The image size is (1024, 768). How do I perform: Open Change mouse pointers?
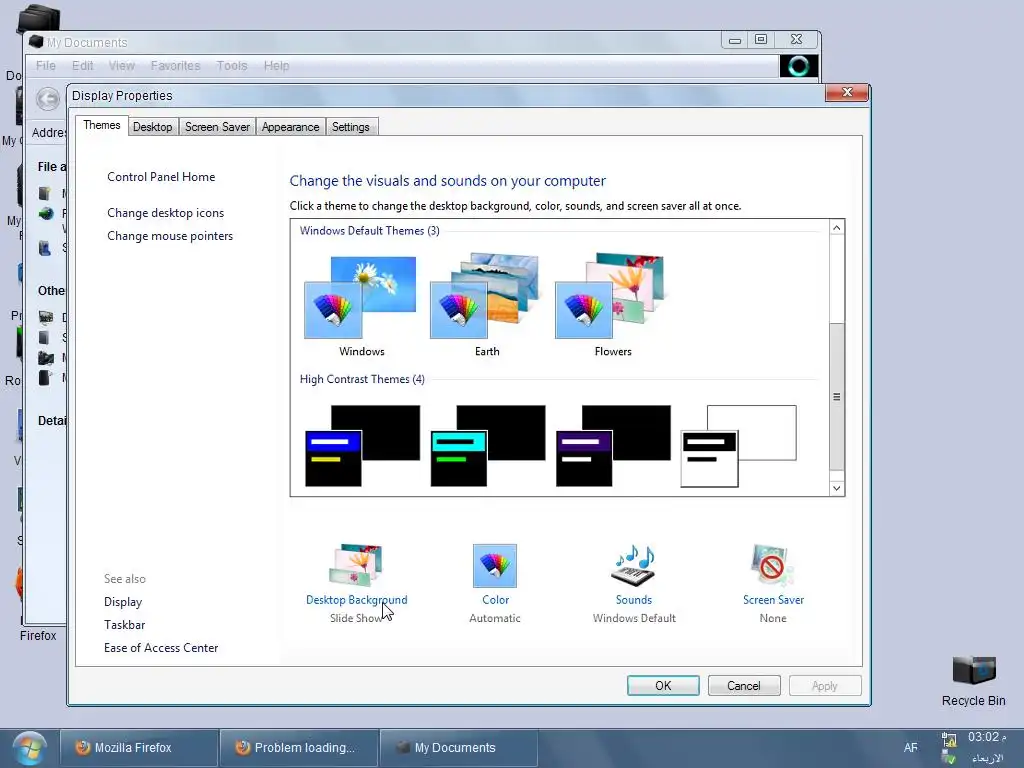tap(170, 236)
